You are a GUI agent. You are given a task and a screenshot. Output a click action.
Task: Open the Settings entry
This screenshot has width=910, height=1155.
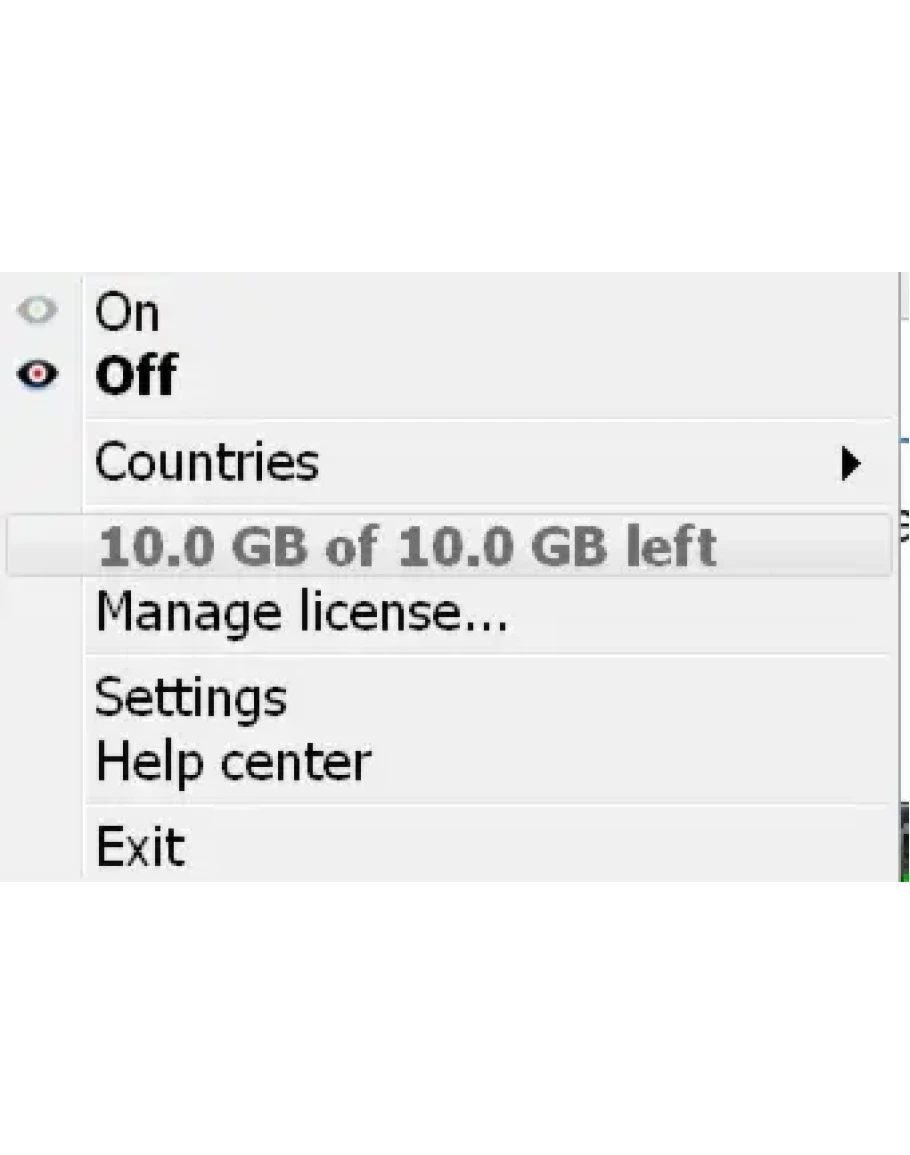[191, 697]
